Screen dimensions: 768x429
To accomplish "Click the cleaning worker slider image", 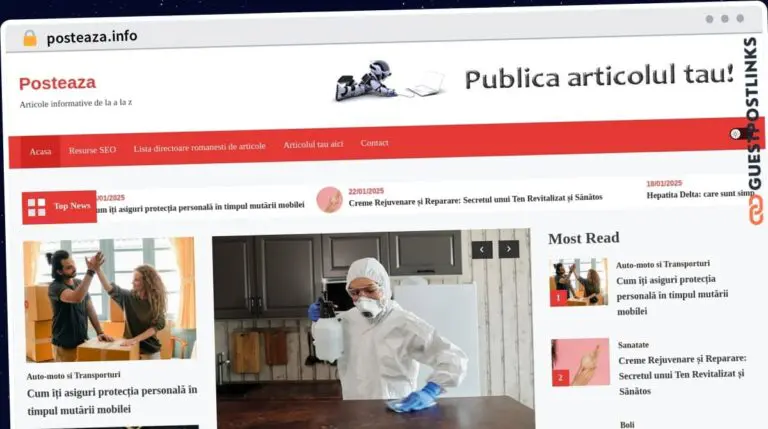I will tap(372, 329).
